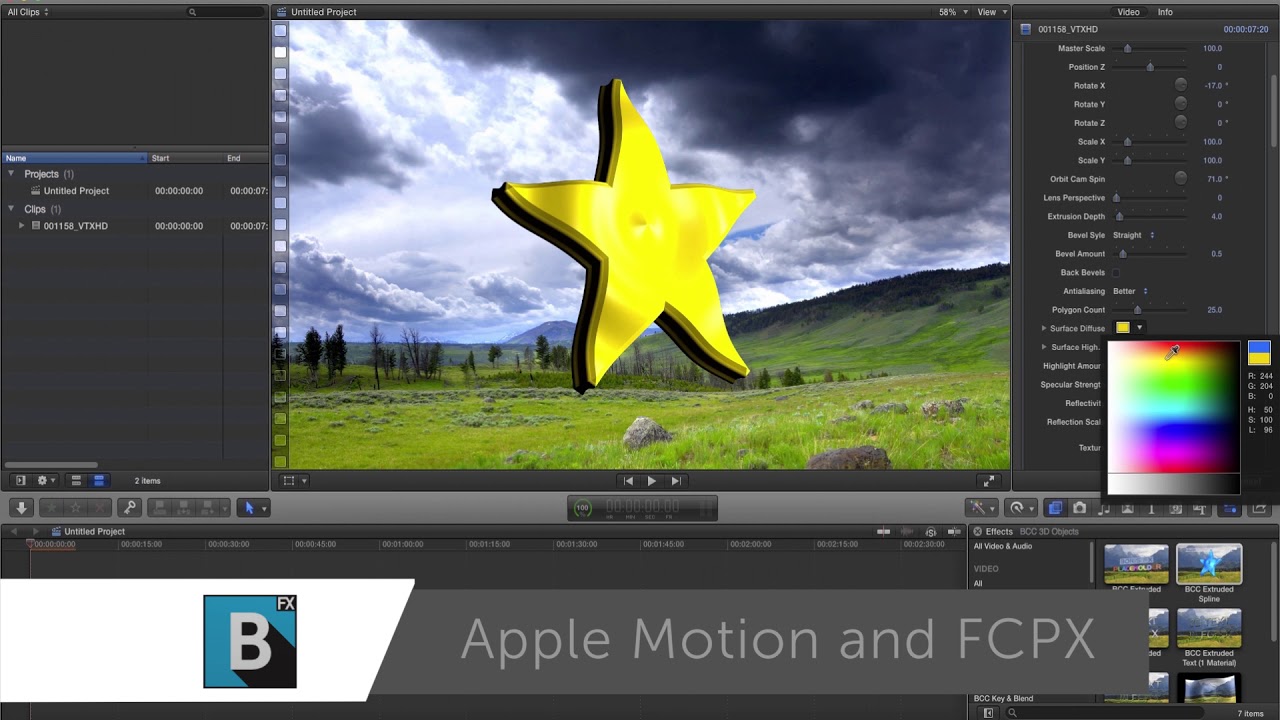Image resolution: width=1280 pixels, height=720 pixels.
Task: Toggle timeline solo S icon
Action: (931, 532)
